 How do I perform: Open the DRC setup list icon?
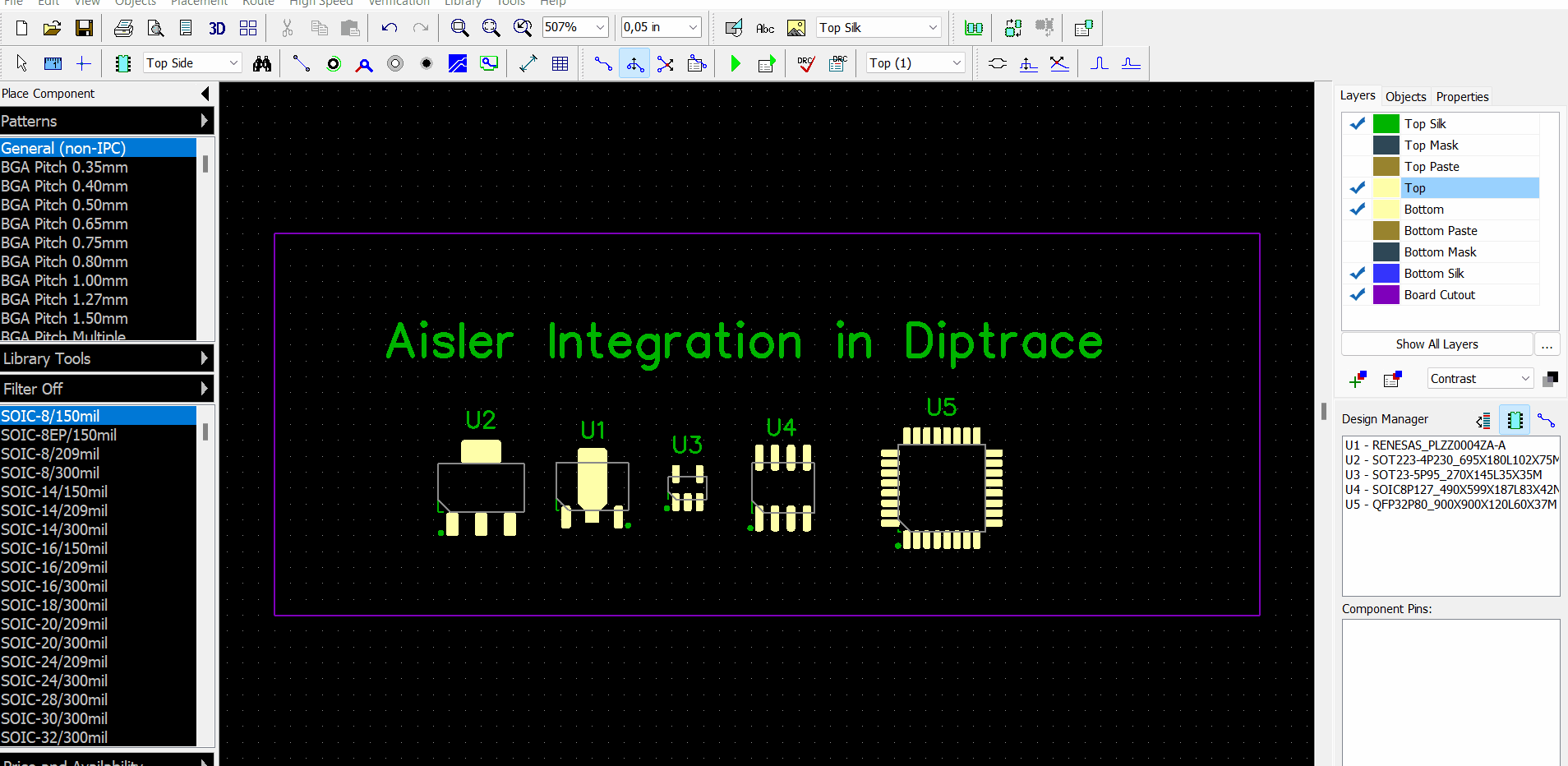pyautogui.click(x=837, y=63)
